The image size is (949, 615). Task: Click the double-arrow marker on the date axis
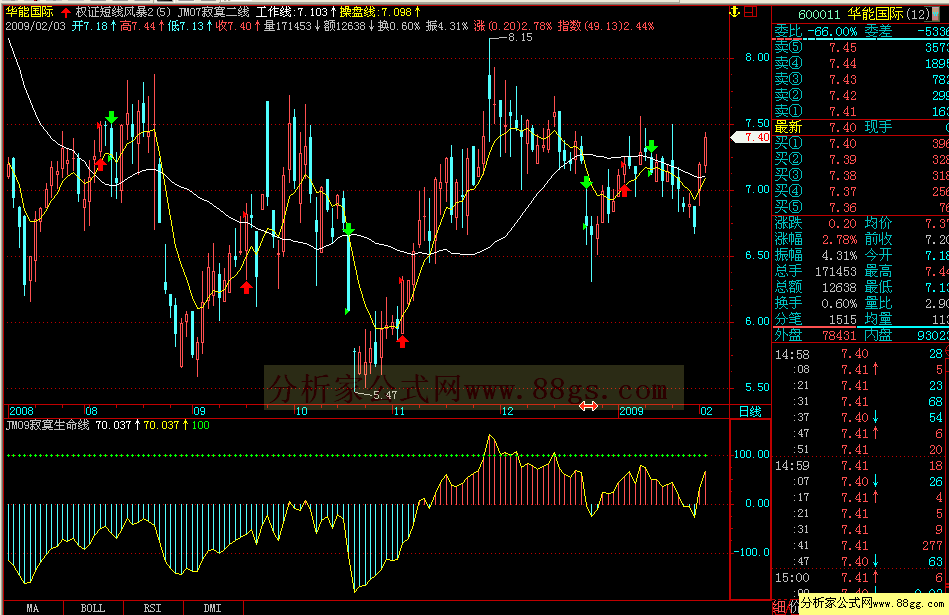[x=588, y=406]
